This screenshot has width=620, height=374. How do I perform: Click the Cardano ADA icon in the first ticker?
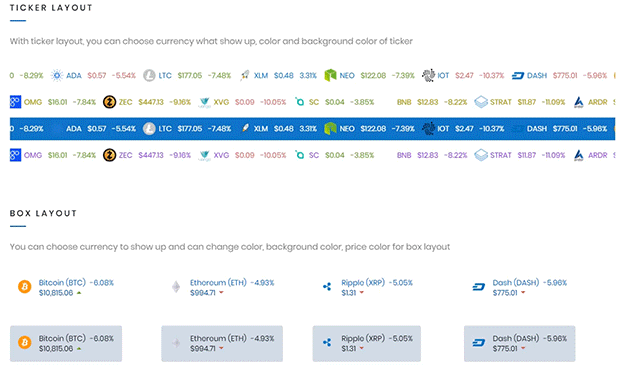click(57, 75)
